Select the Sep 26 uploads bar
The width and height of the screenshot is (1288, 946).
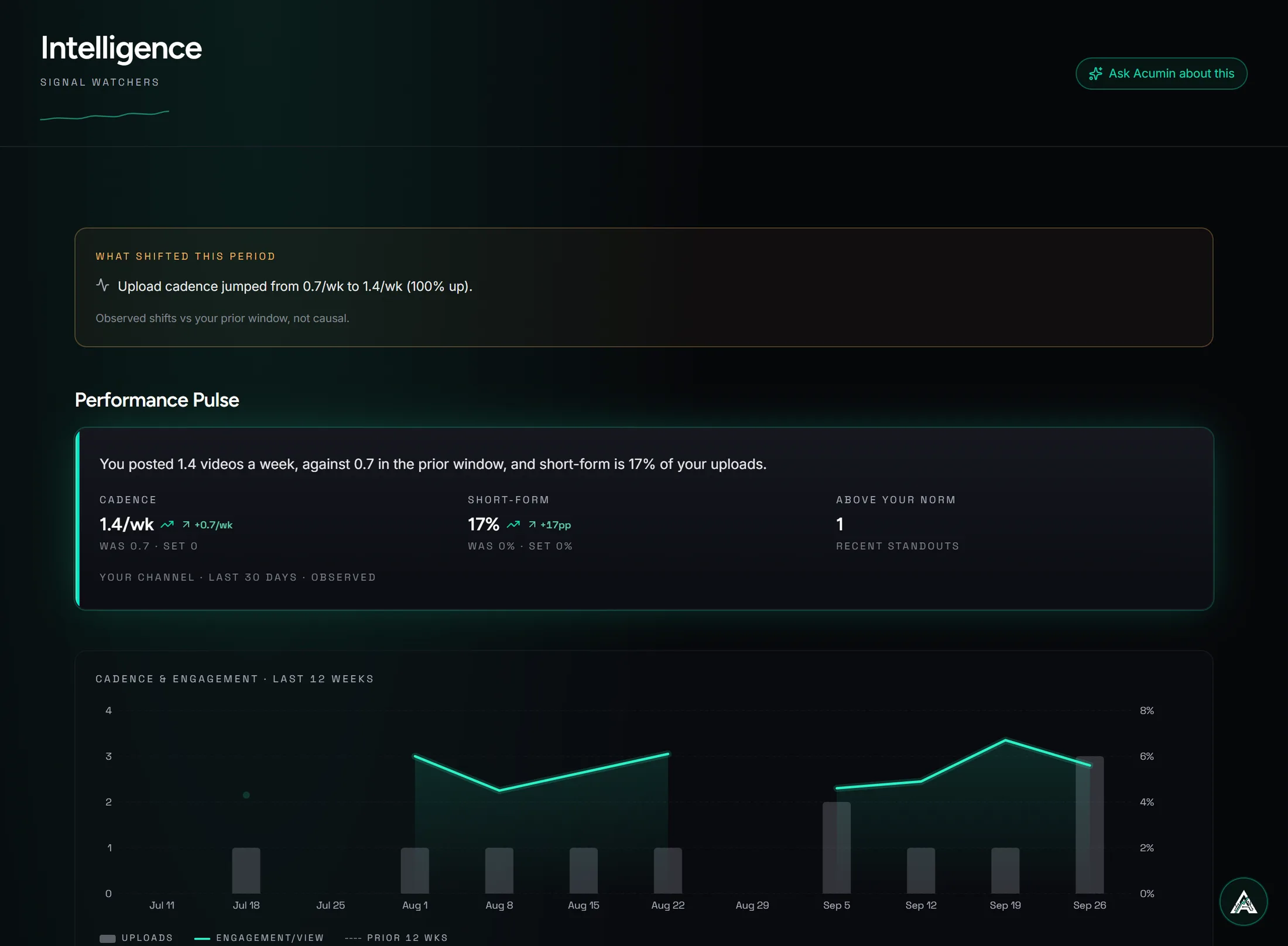pyautogui.click(x=1090, y=825)
